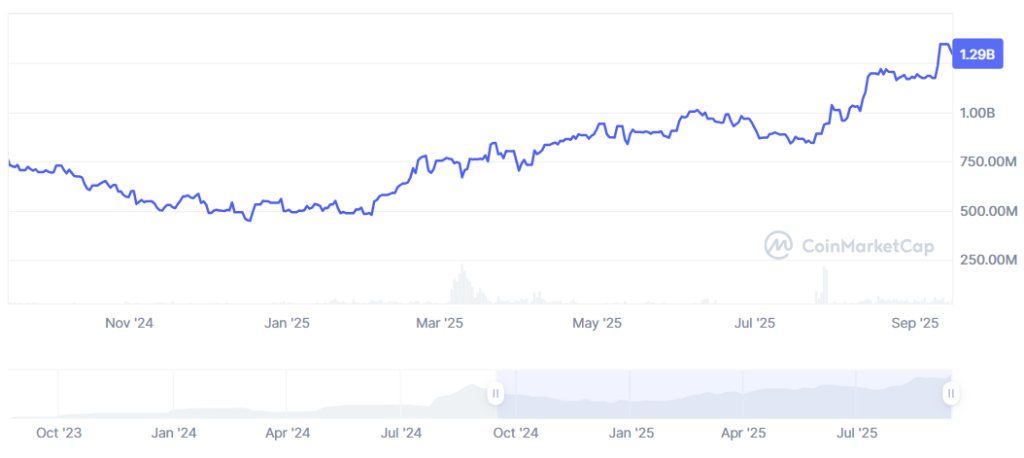Click the May '25 main chart axis label
Image resolution: width=1024 pixels, height=458 pixels.
coord(597,323)
